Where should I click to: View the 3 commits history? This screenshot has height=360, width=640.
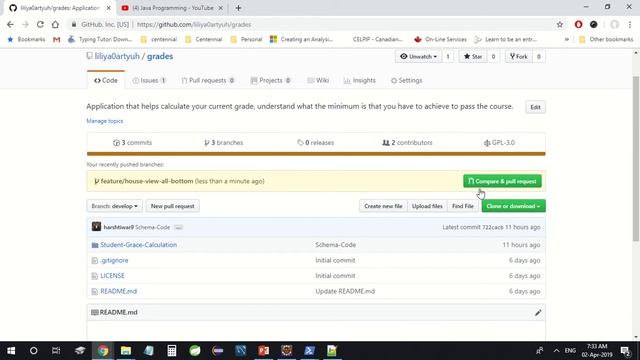tap(133, 142)
